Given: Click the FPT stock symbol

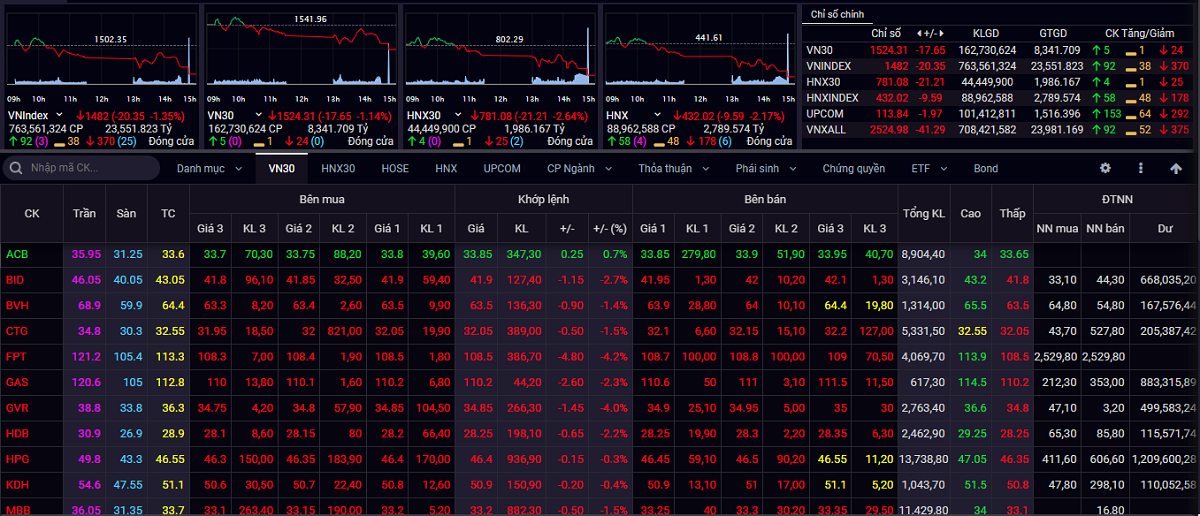Looking at the screenshot, I should tap(16, 355).
